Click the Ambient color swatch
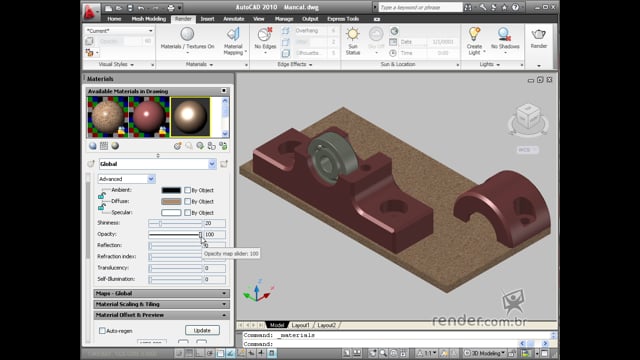The width and height of the screenshot is (640, 360). coord(171,190)
